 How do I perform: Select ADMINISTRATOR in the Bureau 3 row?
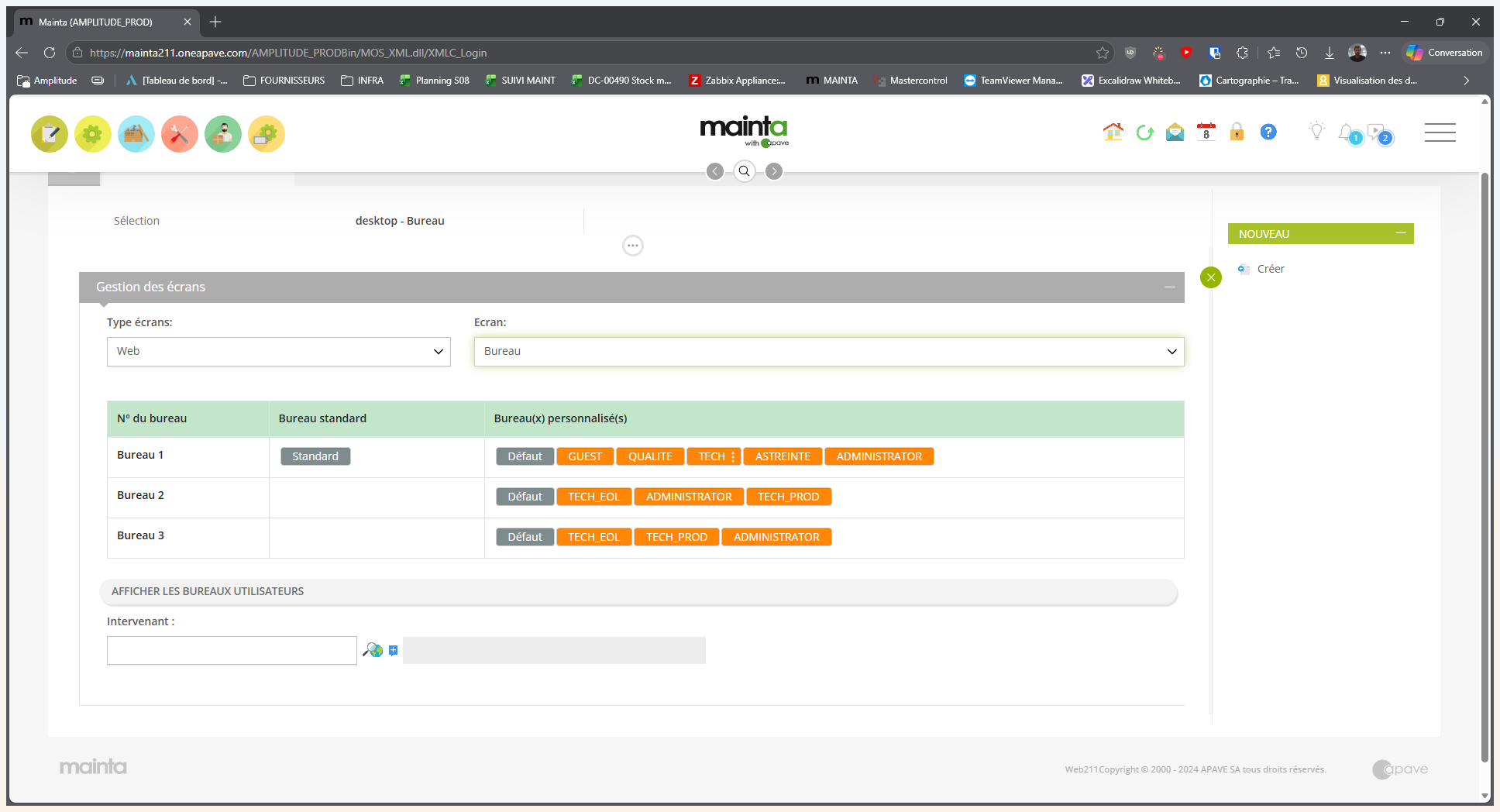coord(776,537)
